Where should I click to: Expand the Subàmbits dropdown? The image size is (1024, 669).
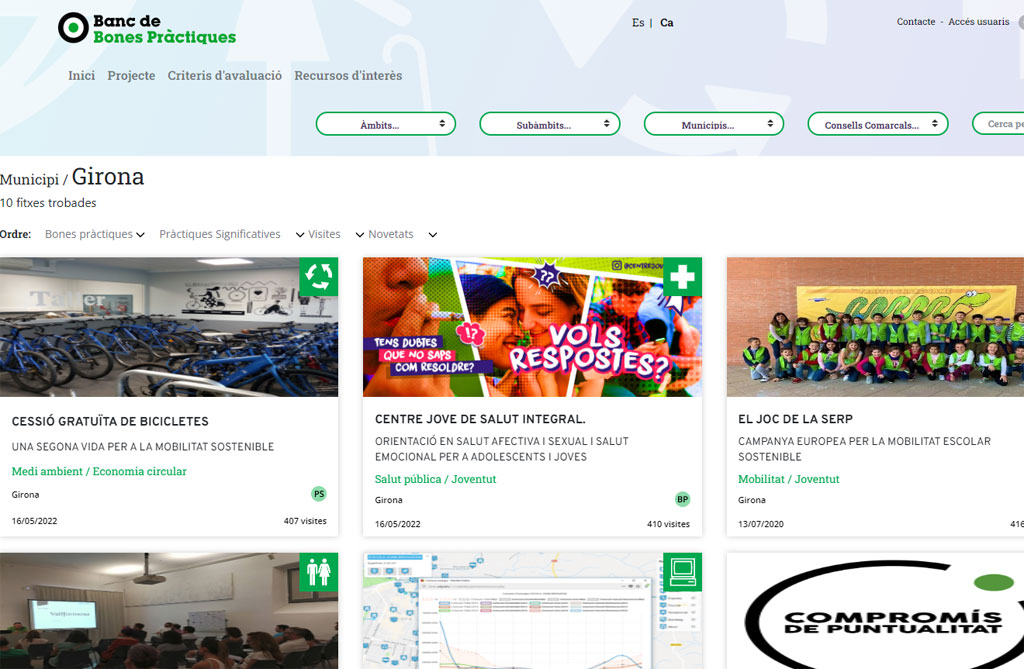coord(550,124)
